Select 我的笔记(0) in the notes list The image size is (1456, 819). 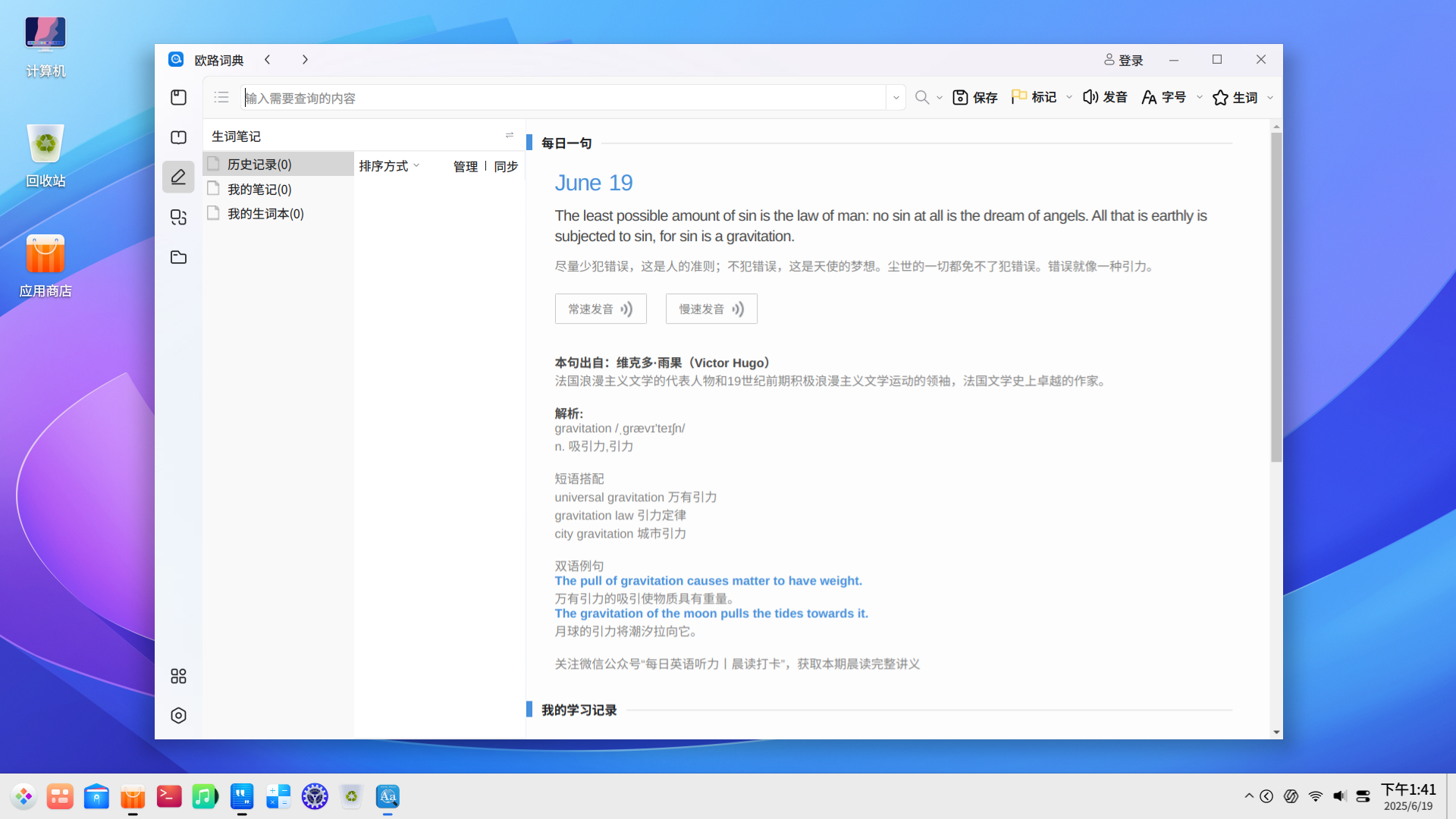pos(278,189)
